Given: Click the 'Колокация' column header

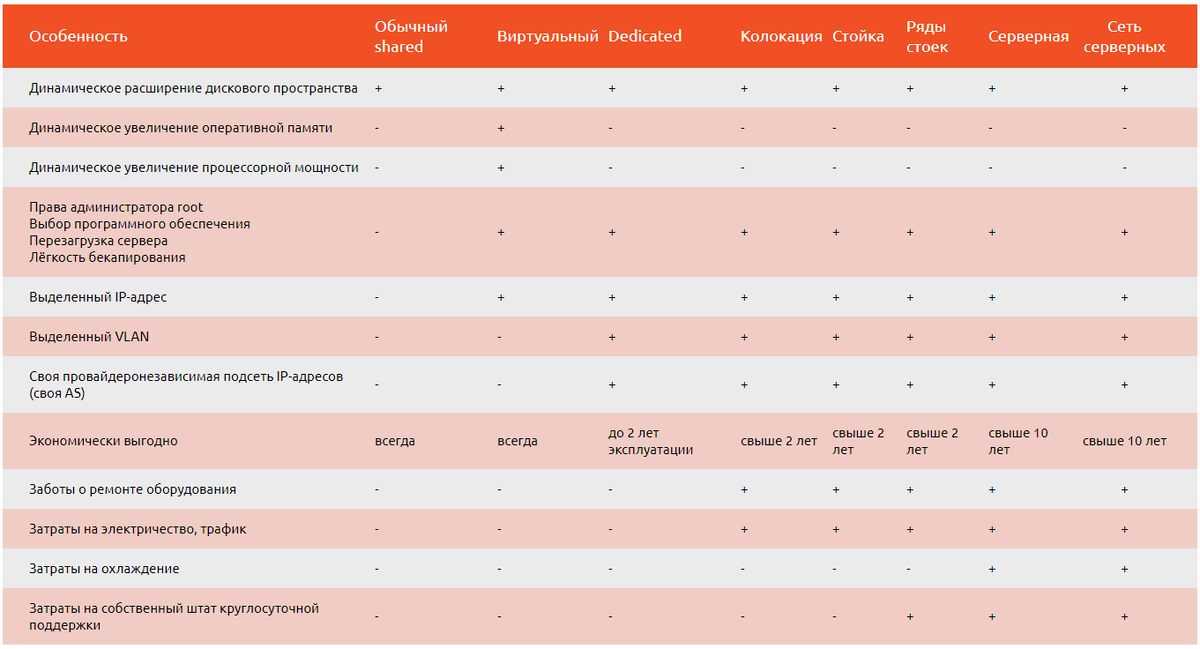Looking at the screenshot, I should pyautogui.click(x=781, y=36).
